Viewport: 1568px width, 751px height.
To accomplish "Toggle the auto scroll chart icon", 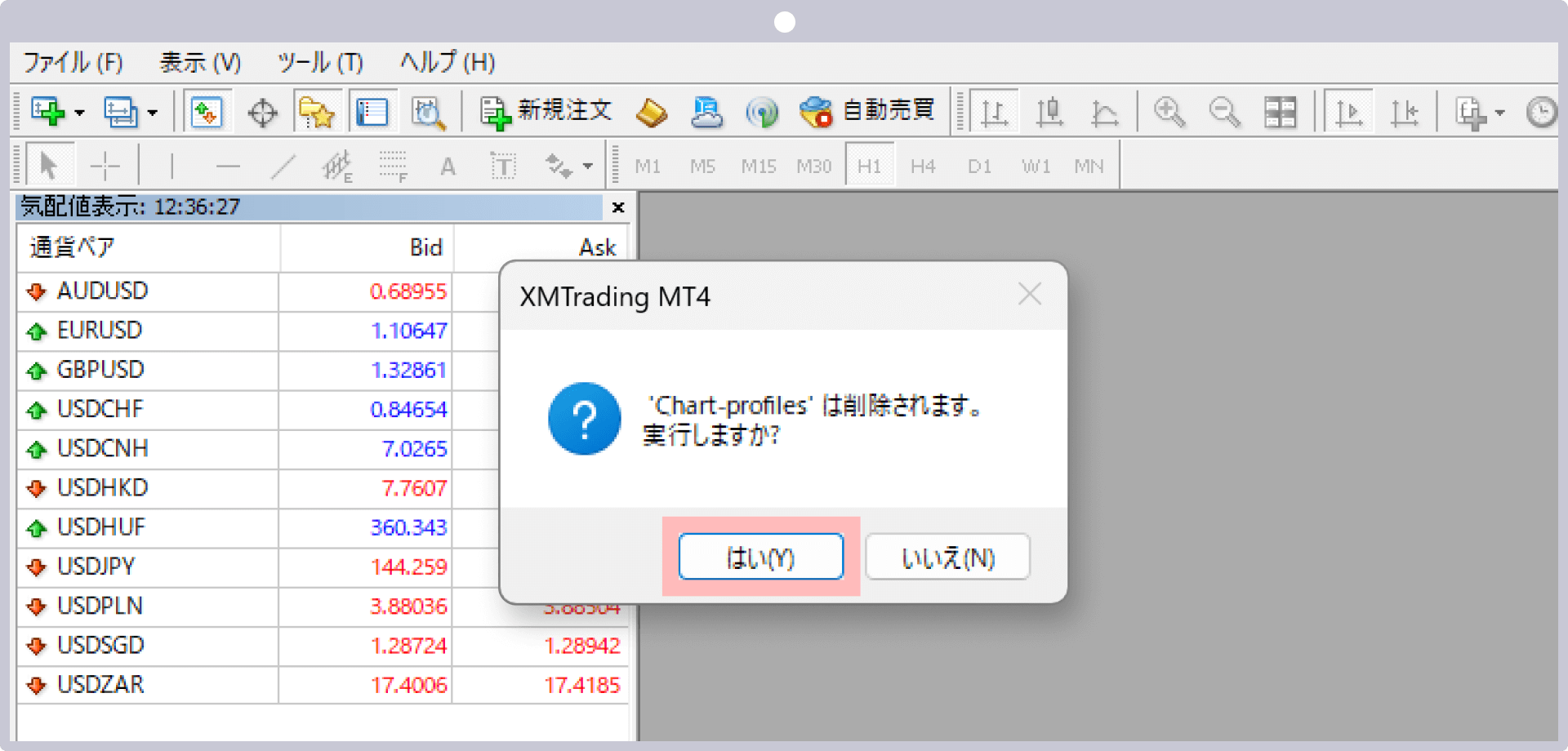I will tap(1348, 112).
